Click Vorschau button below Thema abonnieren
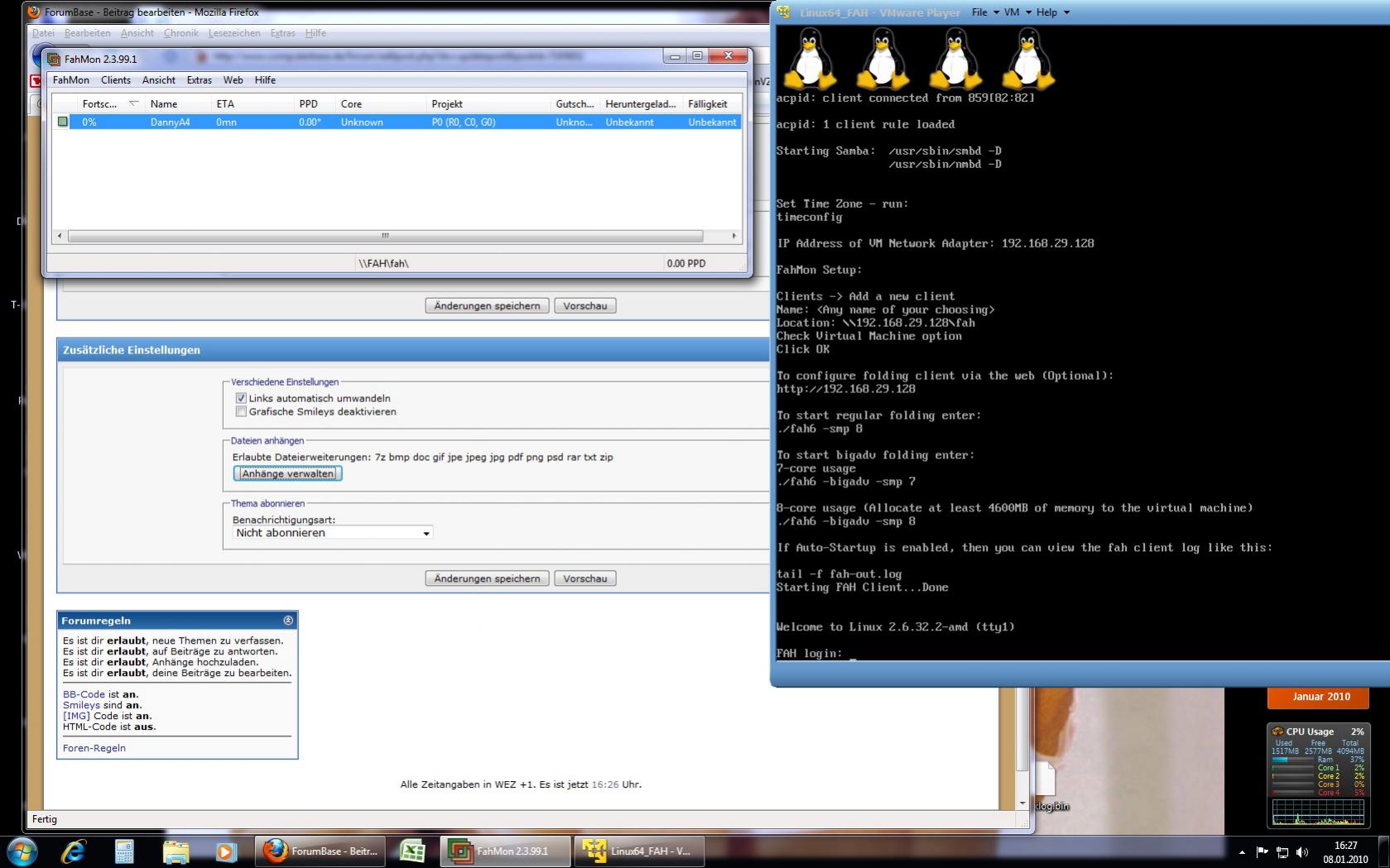The width and height of the screenshot is (1390, 868). pos(585,578)
